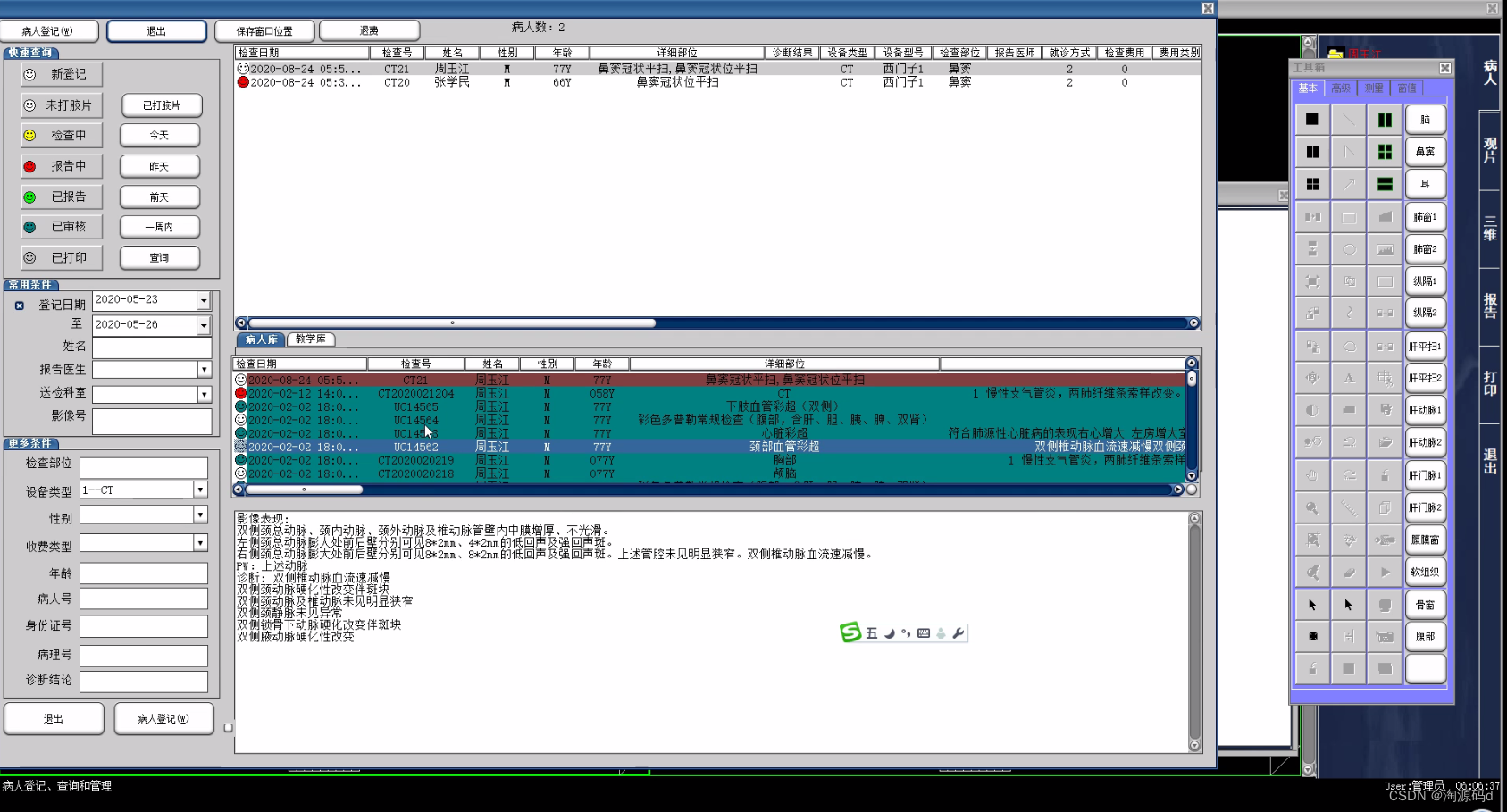The width and height of the screenshot is (1507, 812).
Task: Click the 身份证号 input field
Action: tap(144, 626)
